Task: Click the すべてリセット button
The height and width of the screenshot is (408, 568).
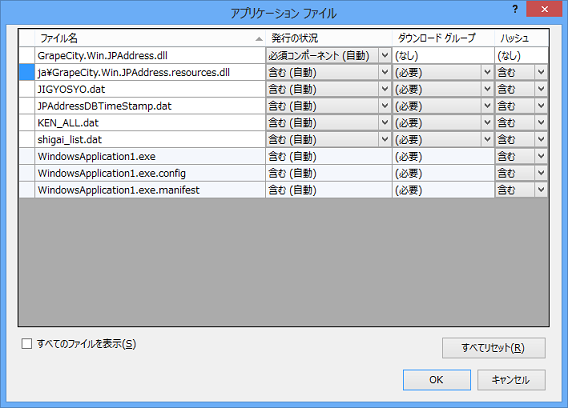Action: [493, 348]
